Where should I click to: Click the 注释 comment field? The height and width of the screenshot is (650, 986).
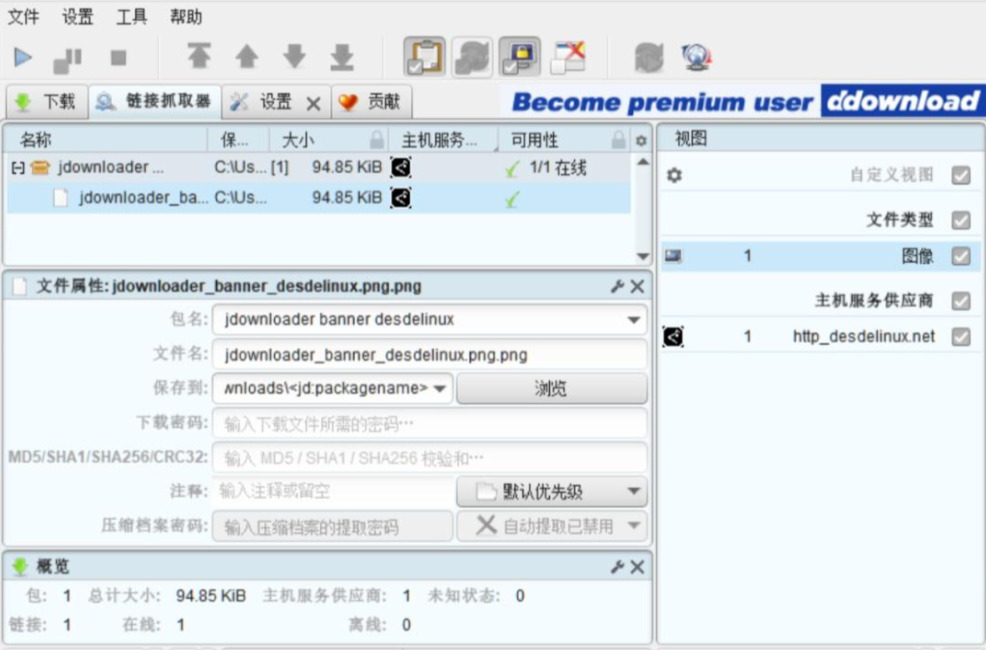point(333,492)
